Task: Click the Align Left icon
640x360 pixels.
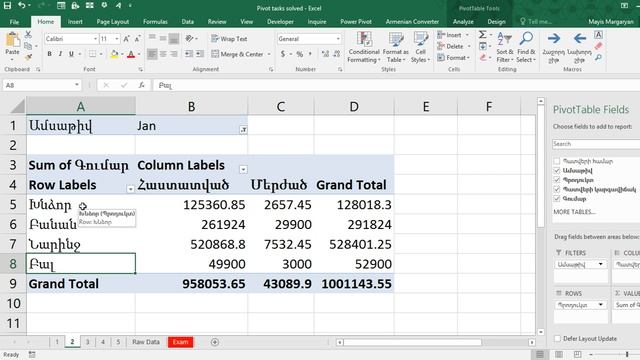Action: tap(152, 54)
